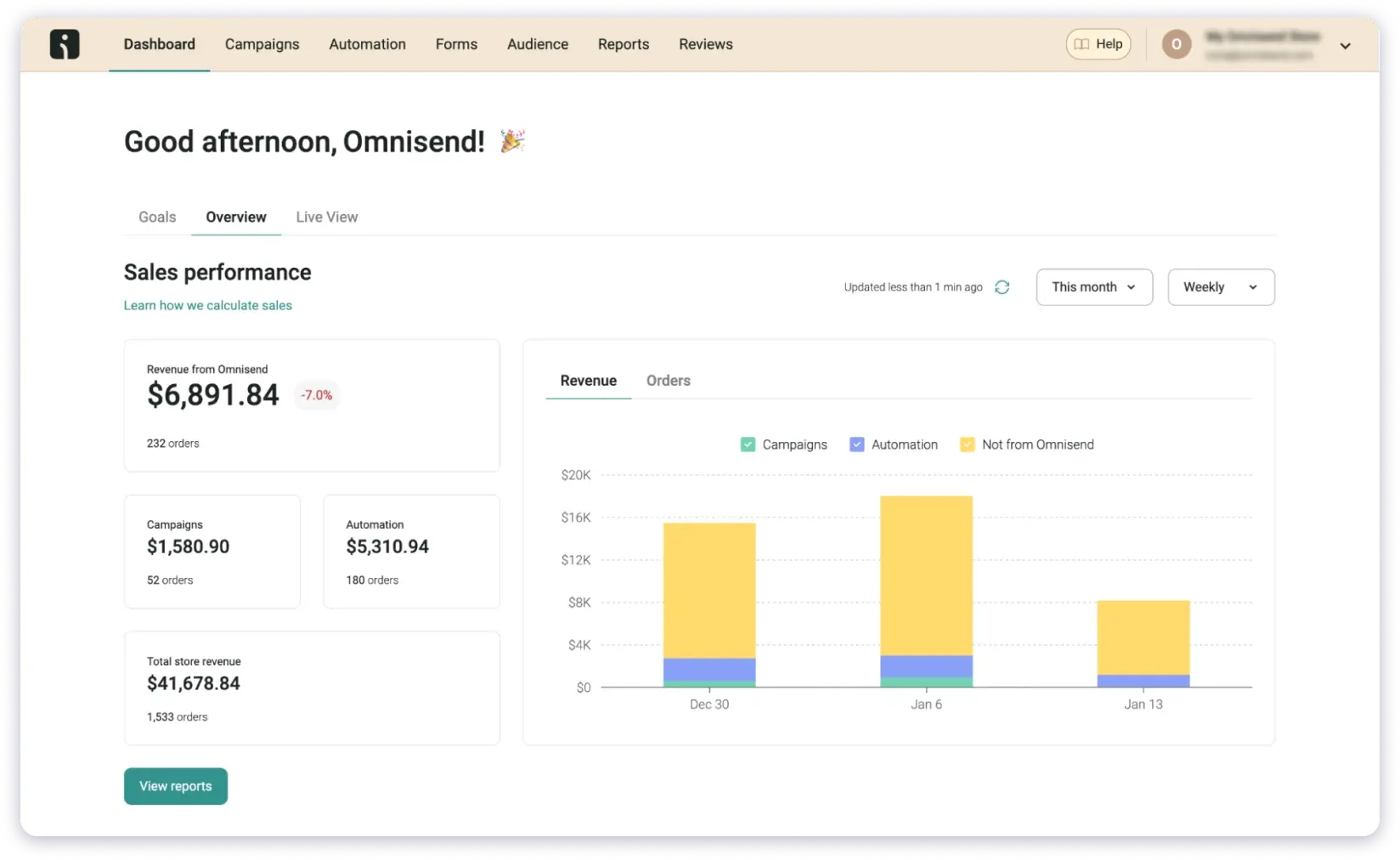Screen dimensions: 1400x860
Task: Click the Jan 6 axis label
Action: pyautogui.click(x=926, y=704)
